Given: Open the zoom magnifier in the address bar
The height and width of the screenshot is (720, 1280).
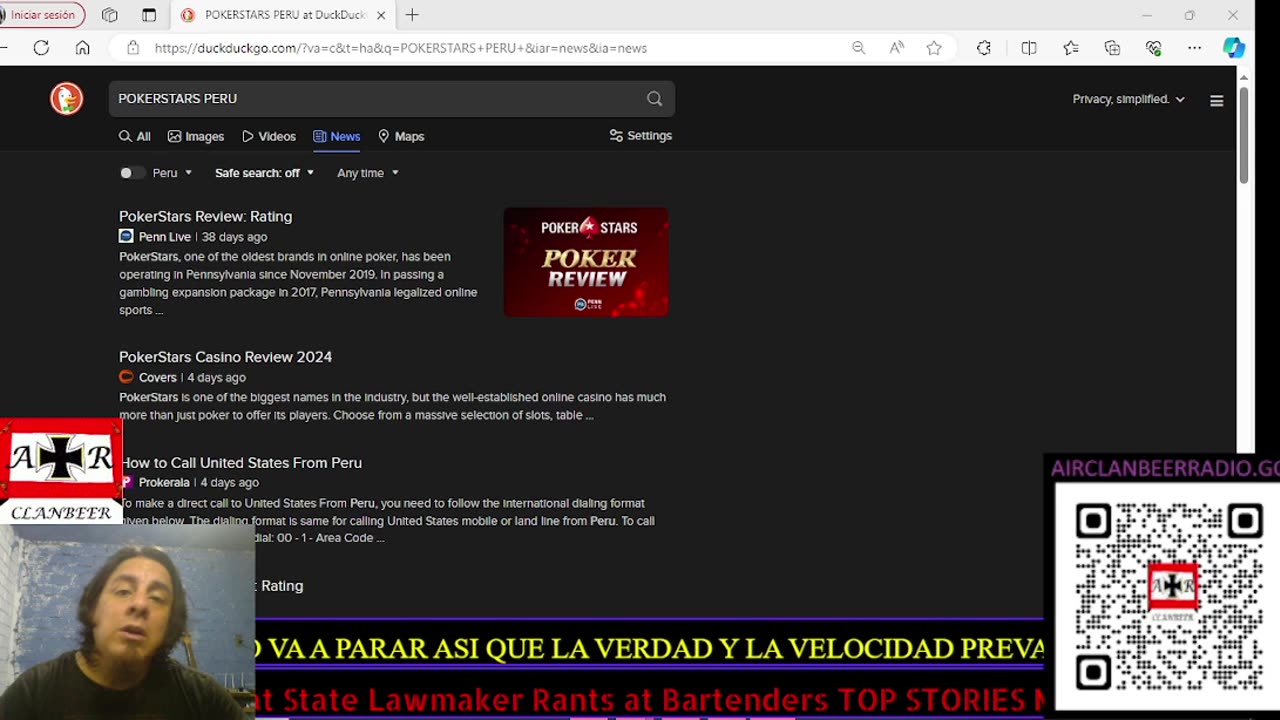Looking at the screenshot, I should pyautogui.click(x=858, y=47).
